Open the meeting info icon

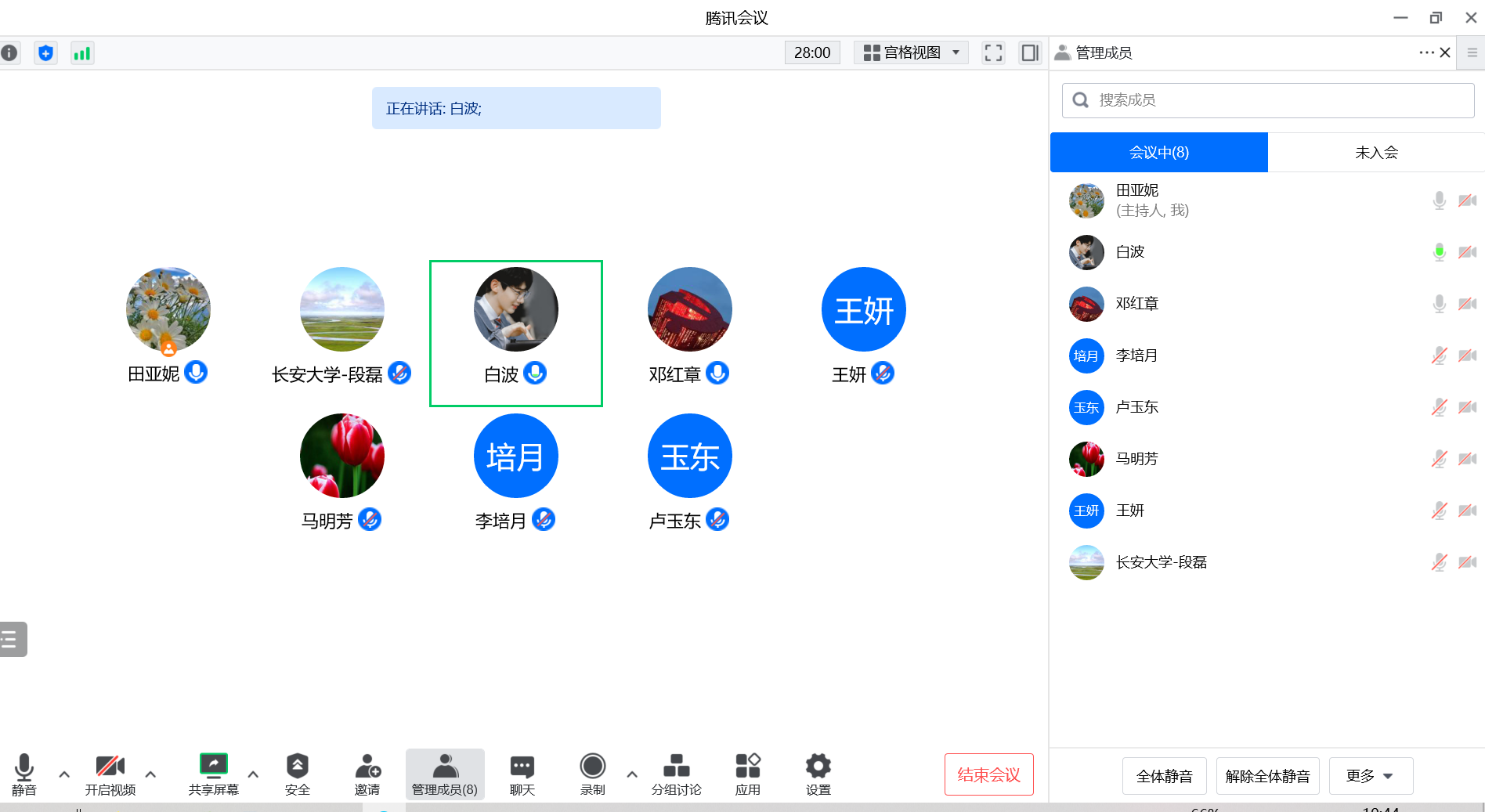[9, 53]
